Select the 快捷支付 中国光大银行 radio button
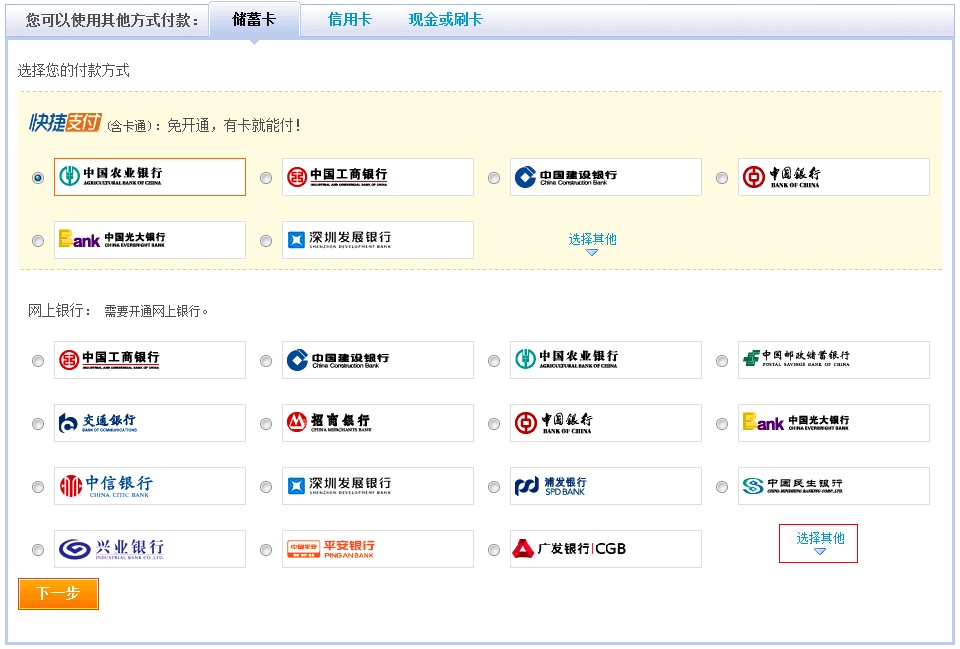 (x=38, y=241)
